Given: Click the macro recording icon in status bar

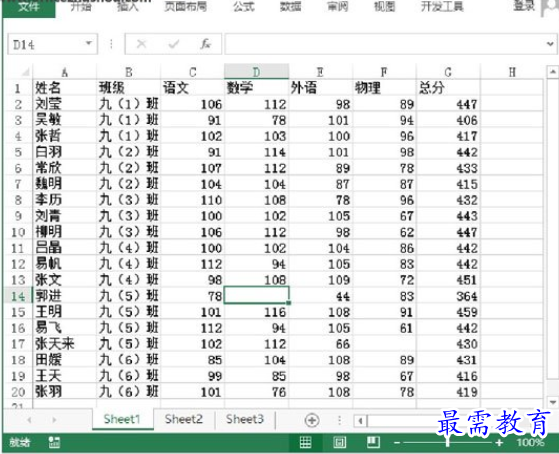Looking at the screenshot, I should (54, 443).
